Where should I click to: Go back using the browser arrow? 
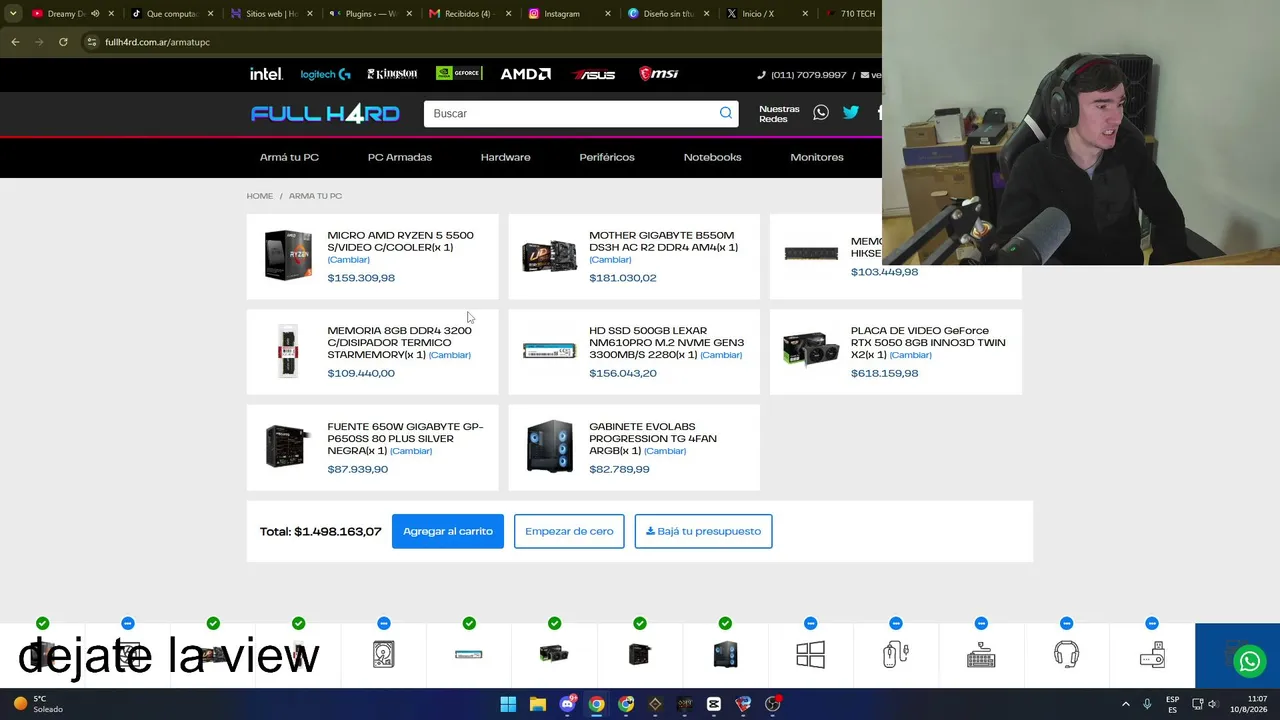(x=15, y=42)
